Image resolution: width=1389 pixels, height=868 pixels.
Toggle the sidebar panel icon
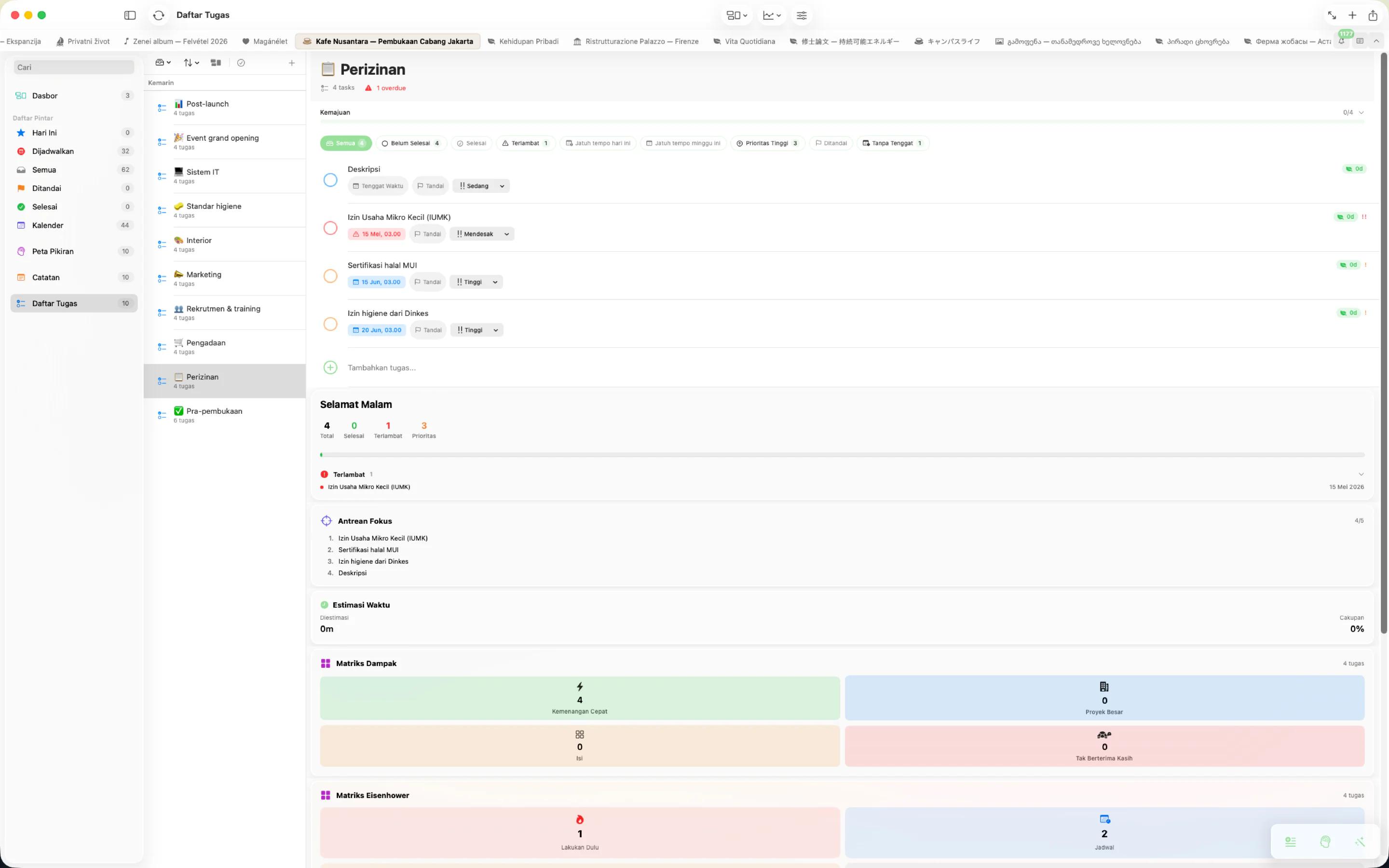(x=130, y=15)
